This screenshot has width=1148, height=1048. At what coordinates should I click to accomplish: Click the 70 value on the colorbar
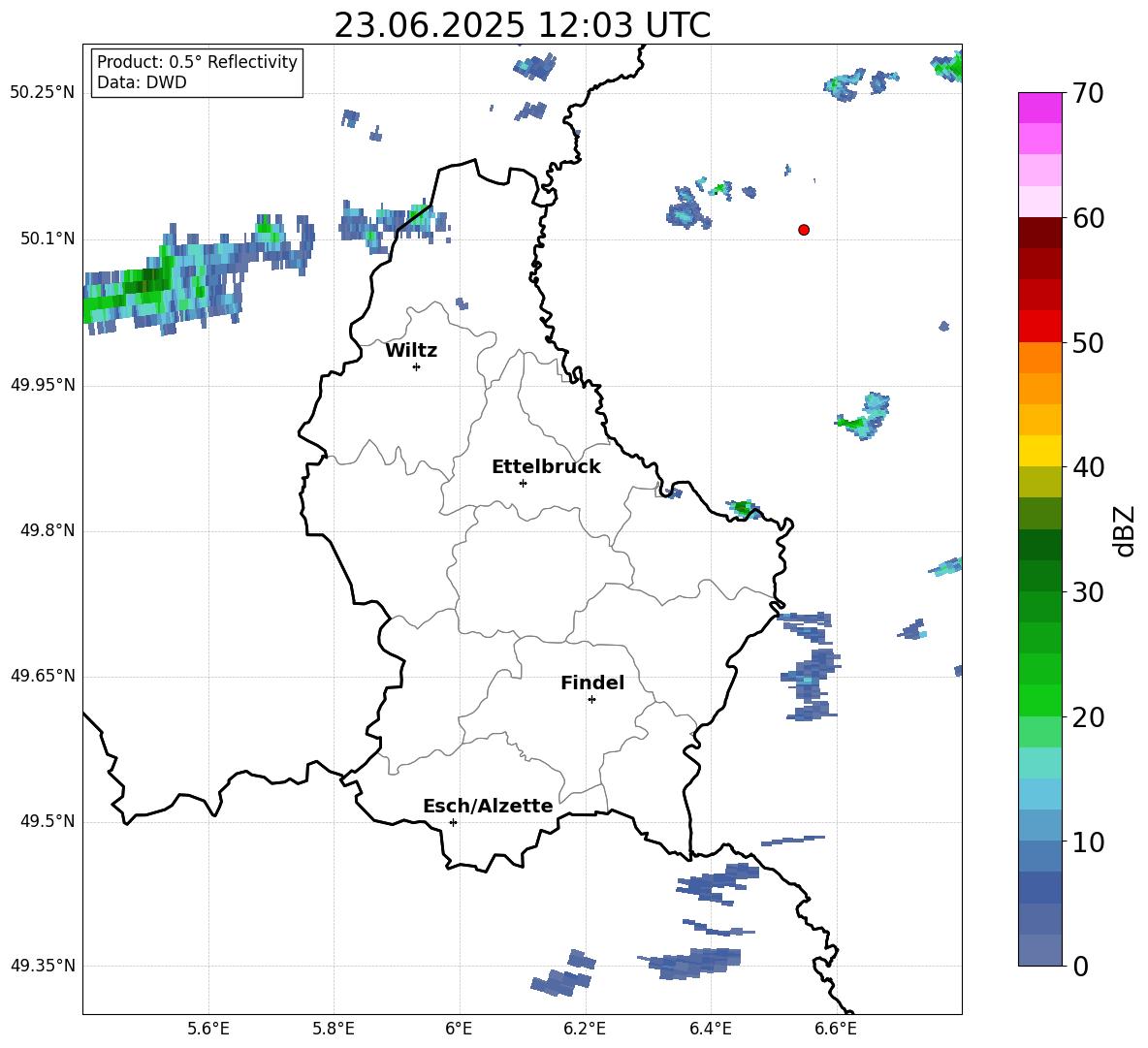click(1088, 93)
